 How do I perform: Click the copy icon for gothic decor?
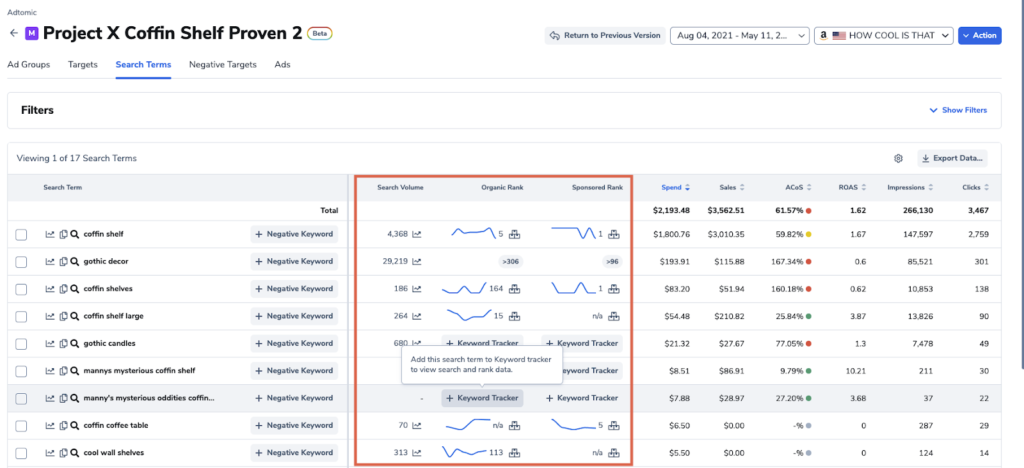pos(62,261)
